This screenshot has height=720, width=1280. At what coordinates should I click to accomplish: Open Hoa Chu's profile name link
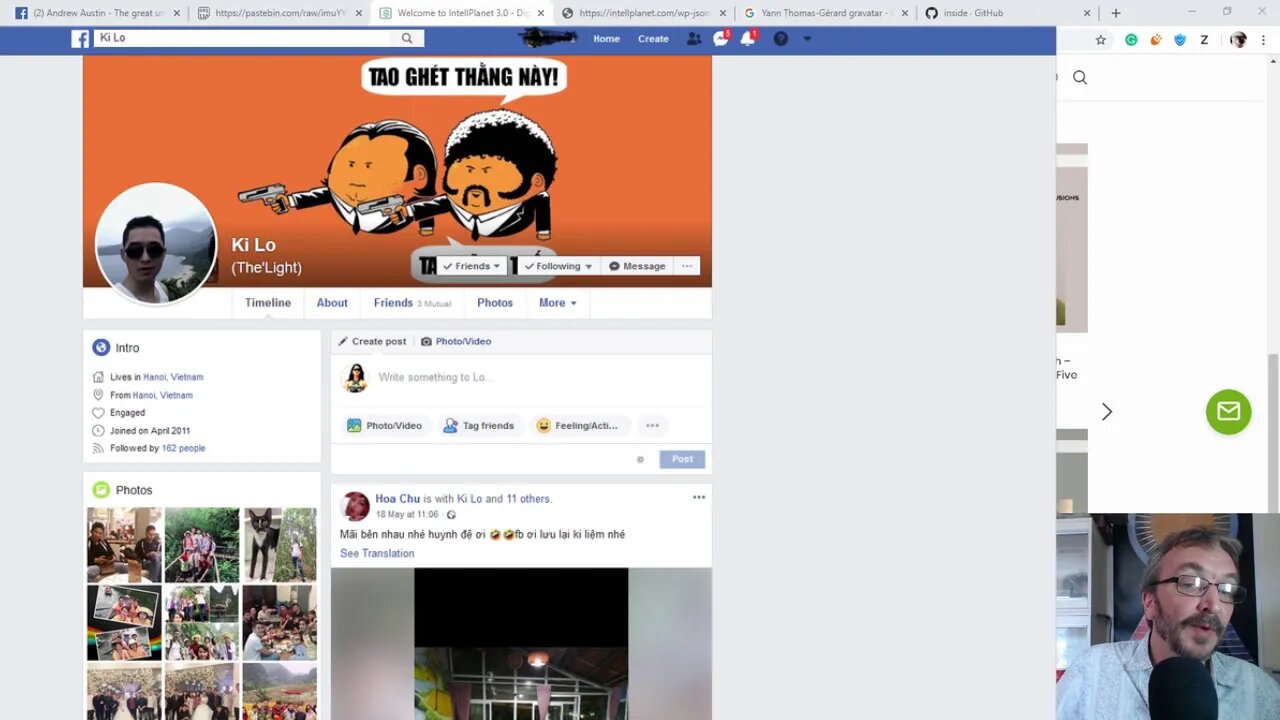click(x=397, y=499)
